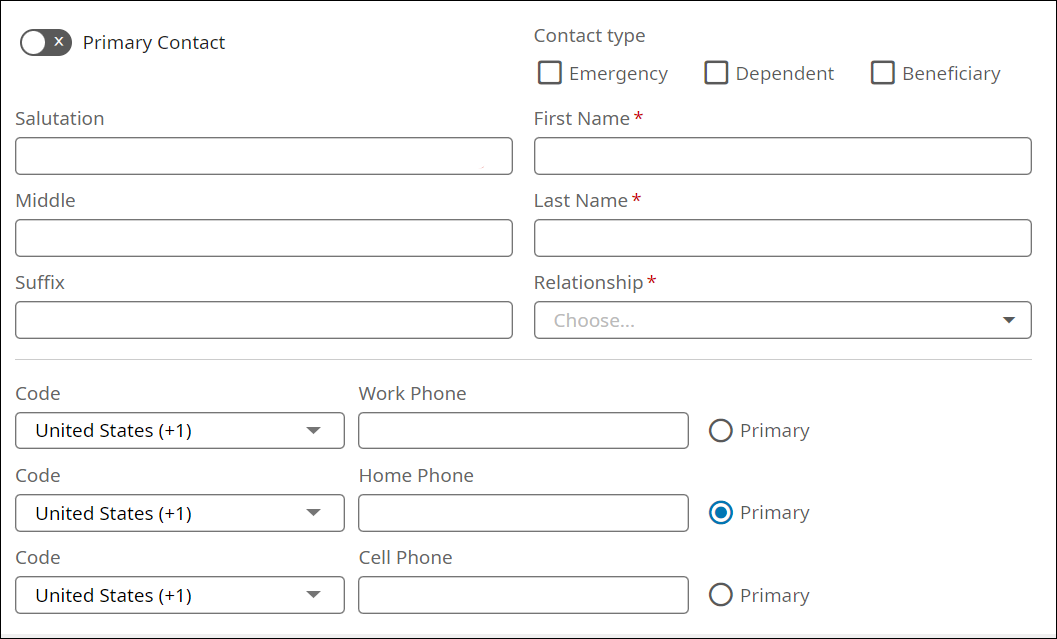Click the Suffix input field
This screenshot has height=639, width=1057.
[264, 320]
